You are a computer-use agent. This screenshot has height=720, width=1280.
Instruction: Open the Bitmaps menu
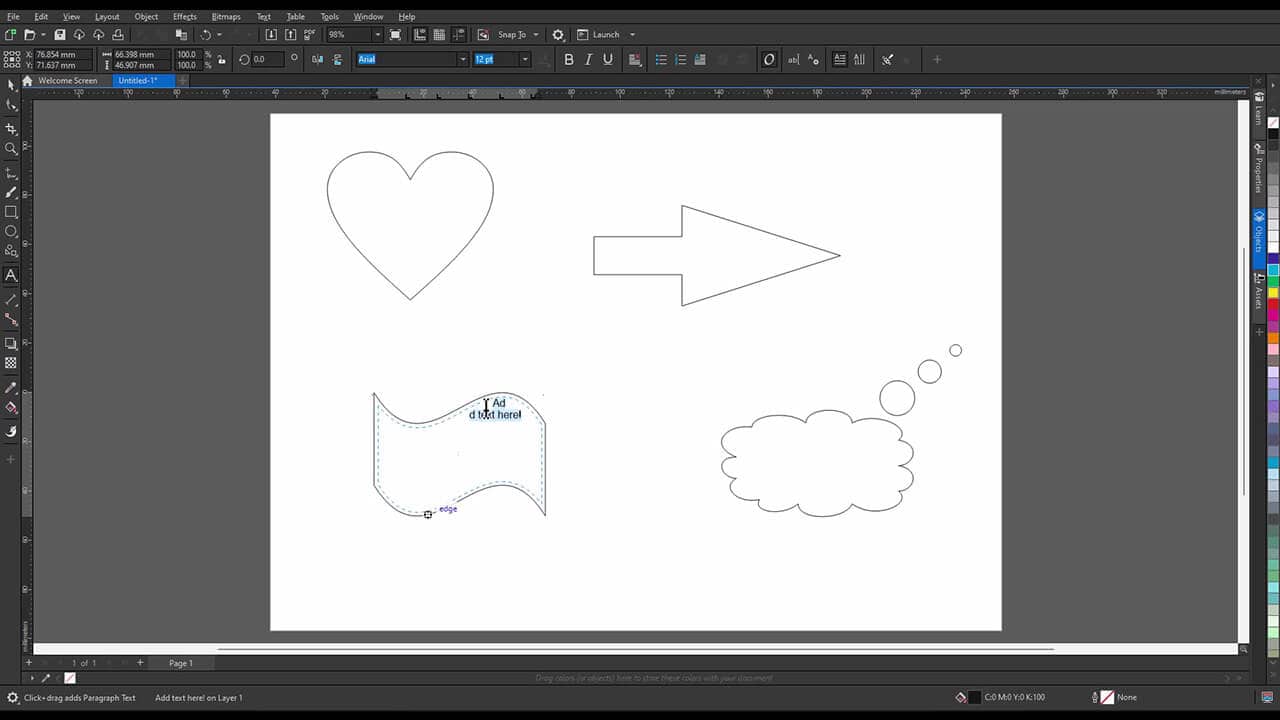coord(226,17)
